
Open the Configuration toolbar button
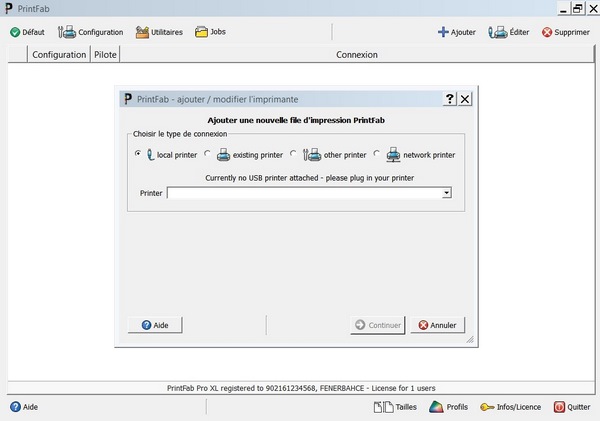tap(91, 32)
